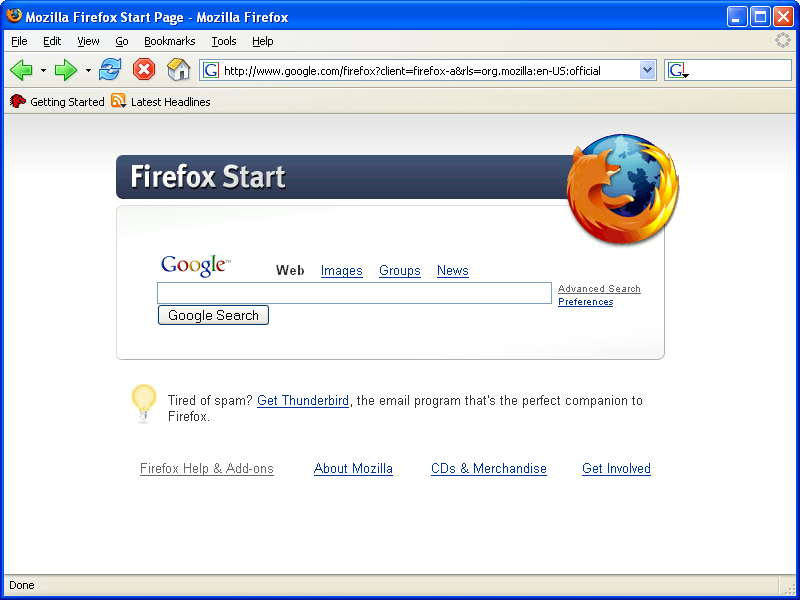Open the address bar URL dropdown
The width and height of the screenshot is (800, 600).
(648, 70)
